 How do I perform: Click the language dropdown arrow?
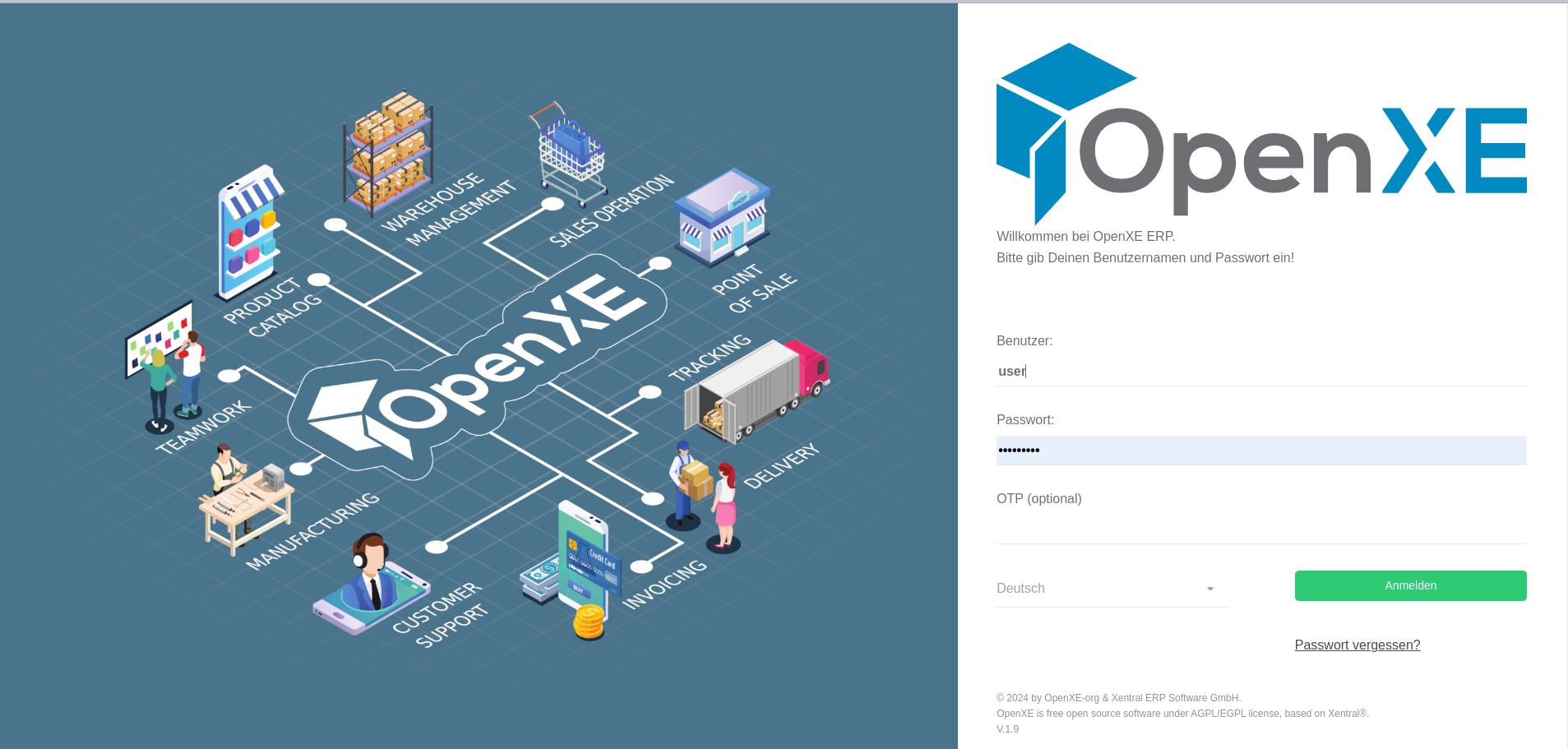(1210, 589)
